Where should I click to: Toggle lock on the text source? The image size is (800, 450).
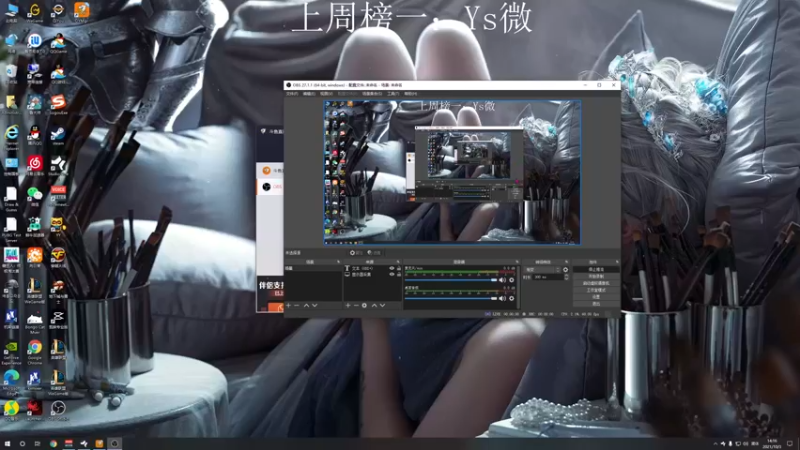tap(399, 268)
